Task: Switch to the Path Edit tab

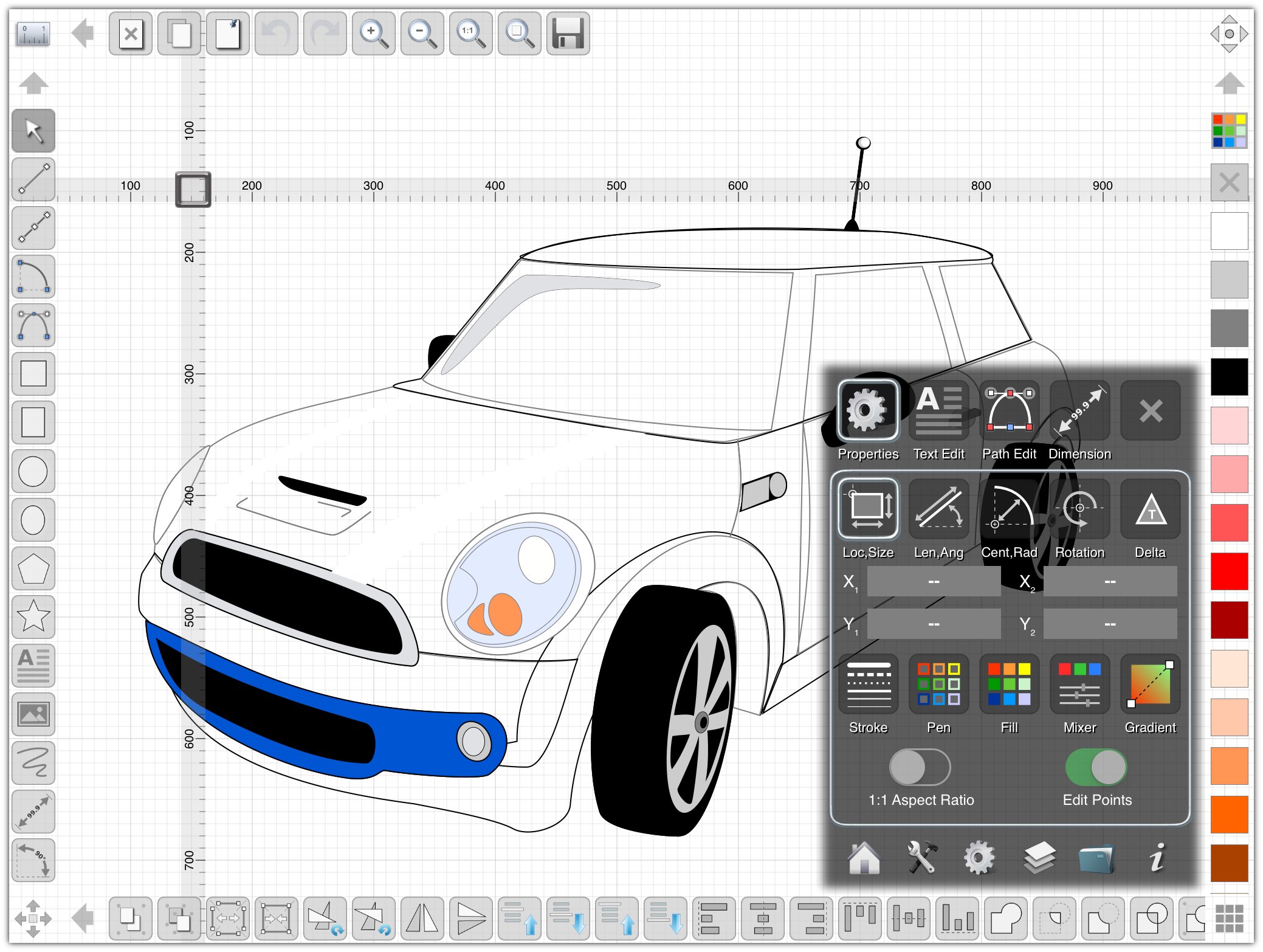Action: click(x=1009, y=411)
